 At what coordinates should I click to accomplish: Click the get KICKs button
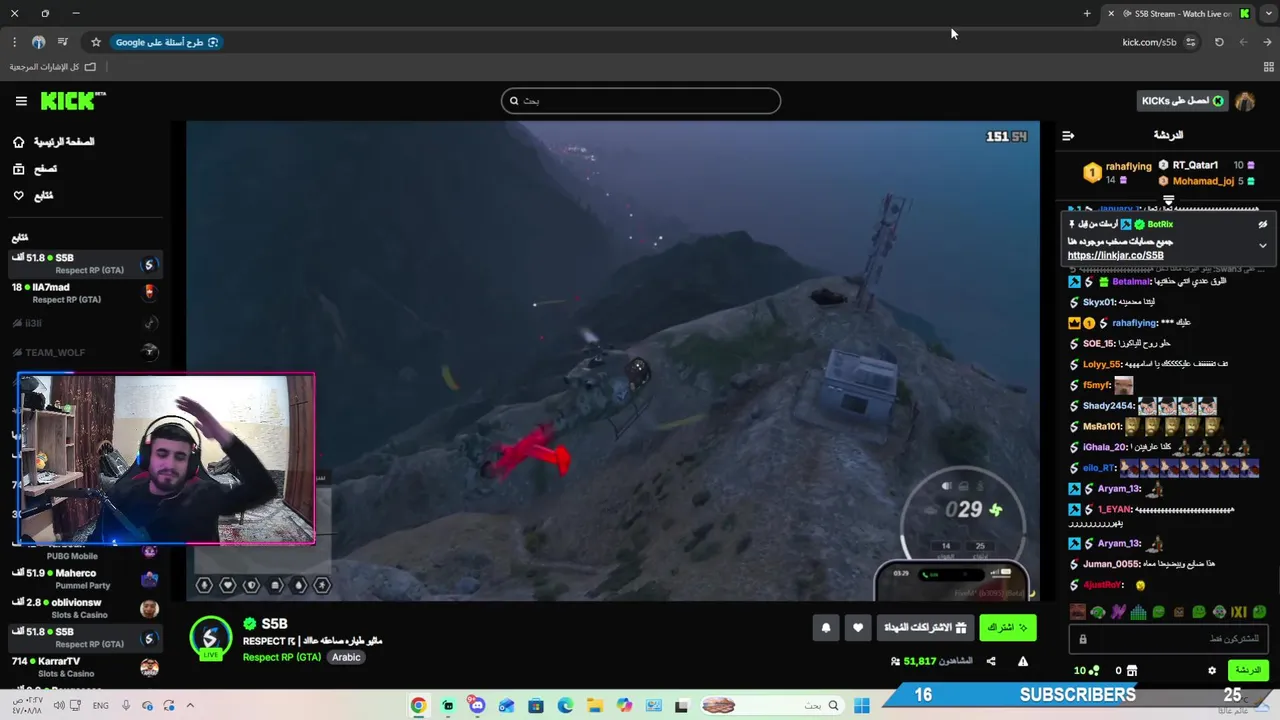click(x=1182, y=101)
